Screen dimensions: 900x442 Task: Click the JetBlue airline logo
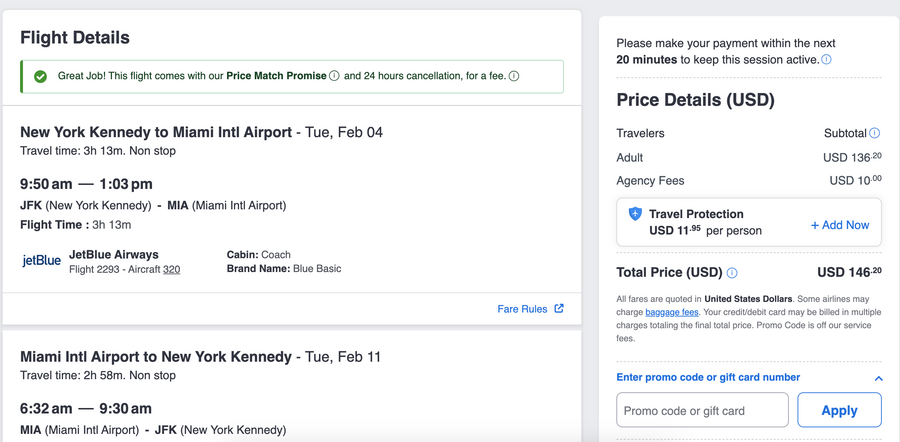[42, 261]
